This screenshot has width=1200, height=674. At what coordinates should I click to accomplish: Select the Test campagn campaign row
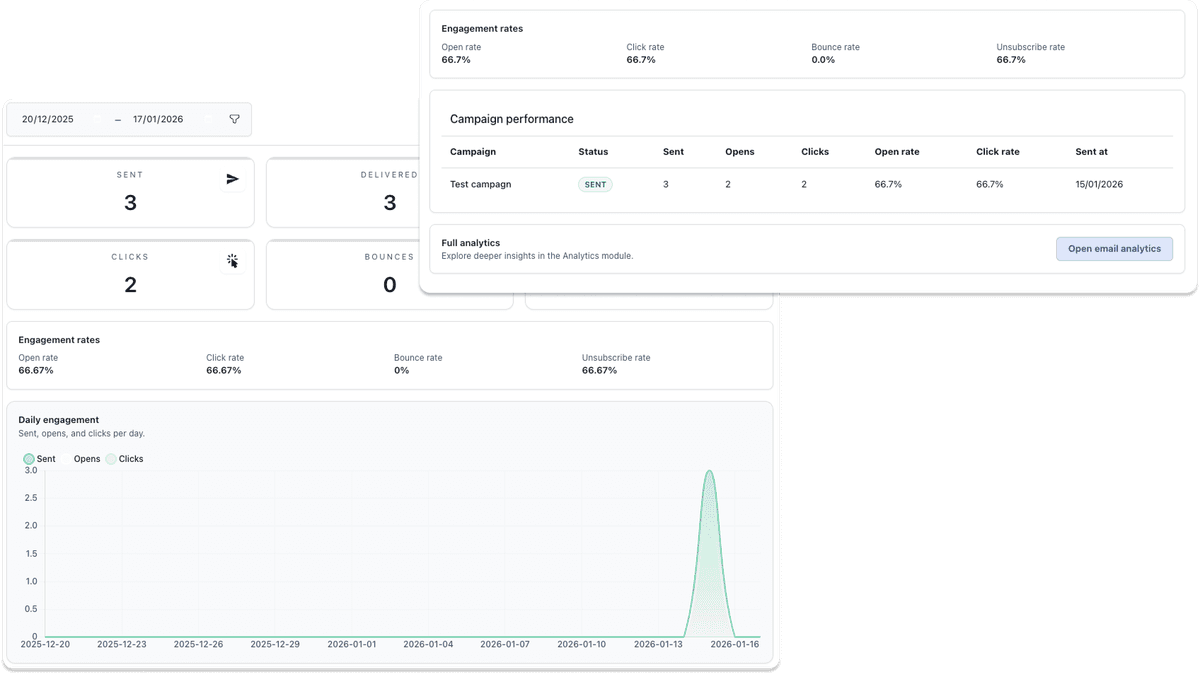pyautogui.click(x=483, y=184)
